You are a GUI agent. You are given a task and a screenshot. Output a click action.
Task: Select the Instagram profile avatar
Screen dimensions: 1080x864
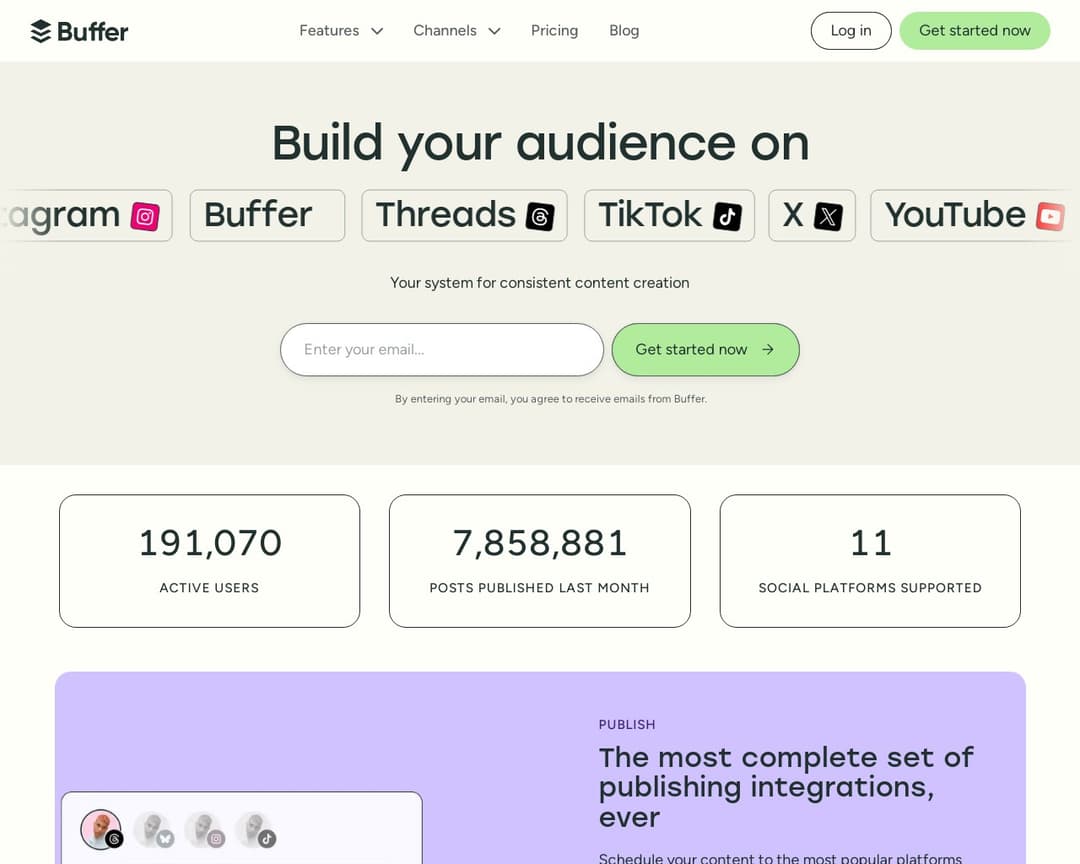coord(205,830)
